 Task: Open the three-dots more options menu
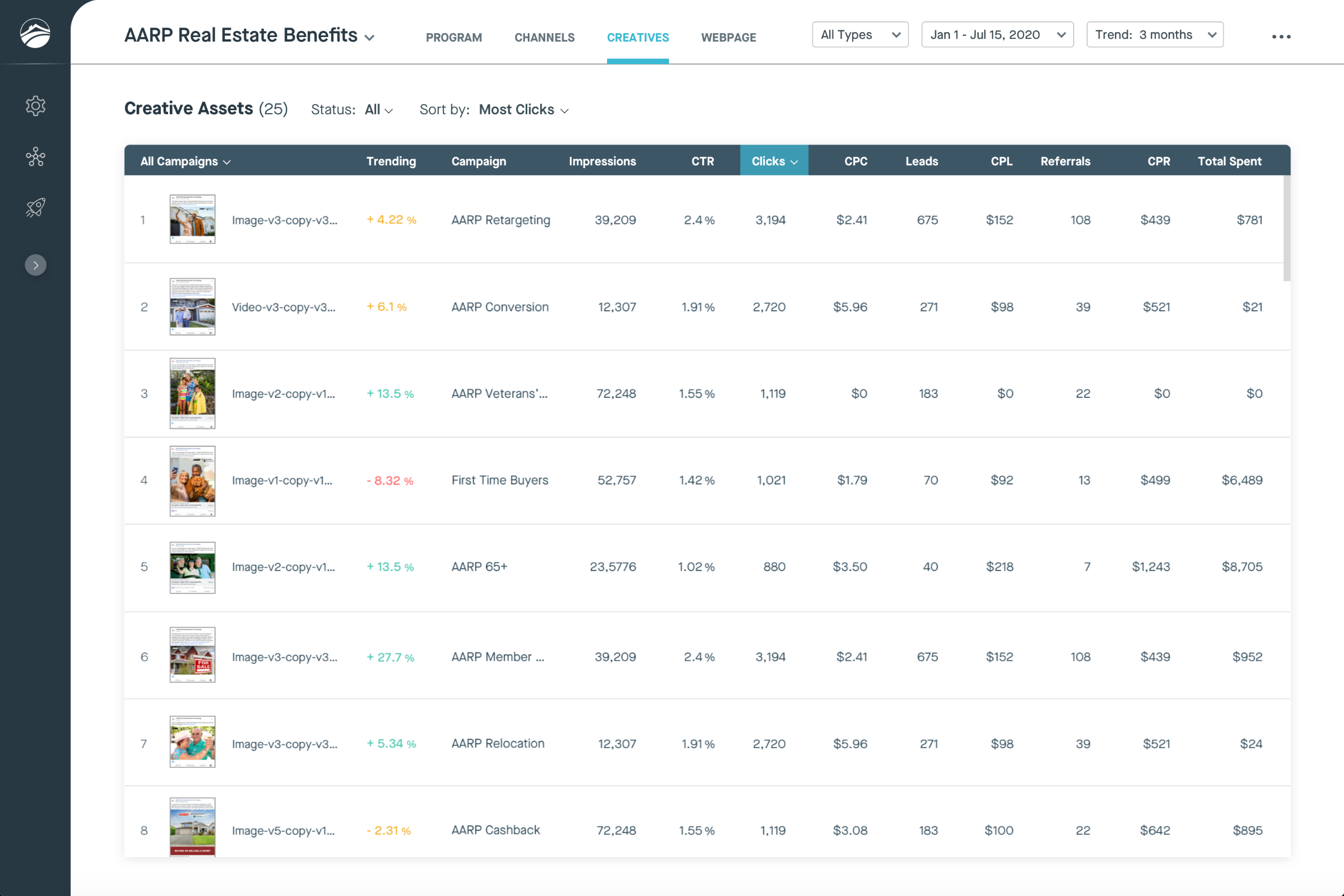(x=1280, y=37)
